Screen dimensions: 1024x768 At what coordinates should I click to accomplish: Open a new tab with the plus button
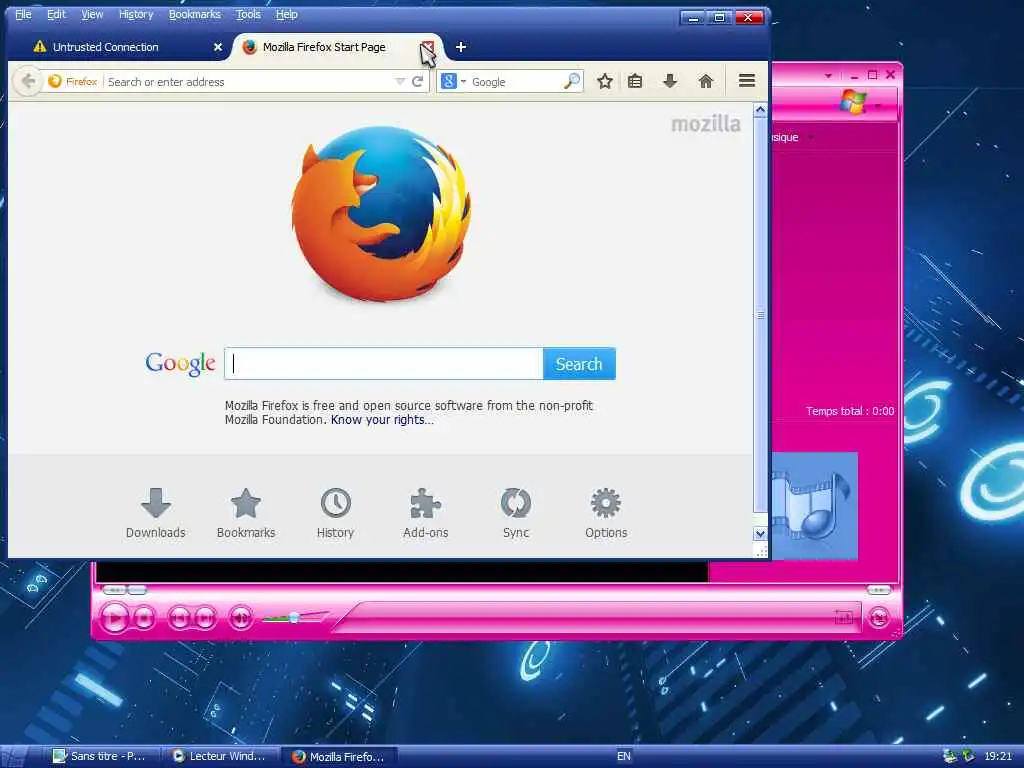(x=460, y=47)
